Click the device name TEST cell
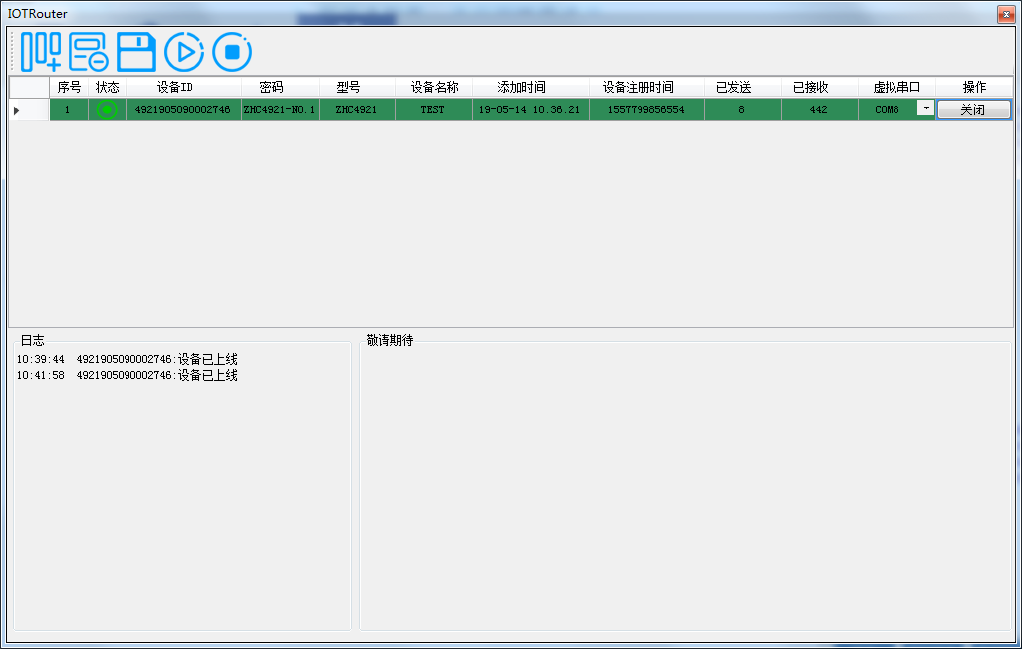Viewport: 1022px width, 649px height. point(432,109)
